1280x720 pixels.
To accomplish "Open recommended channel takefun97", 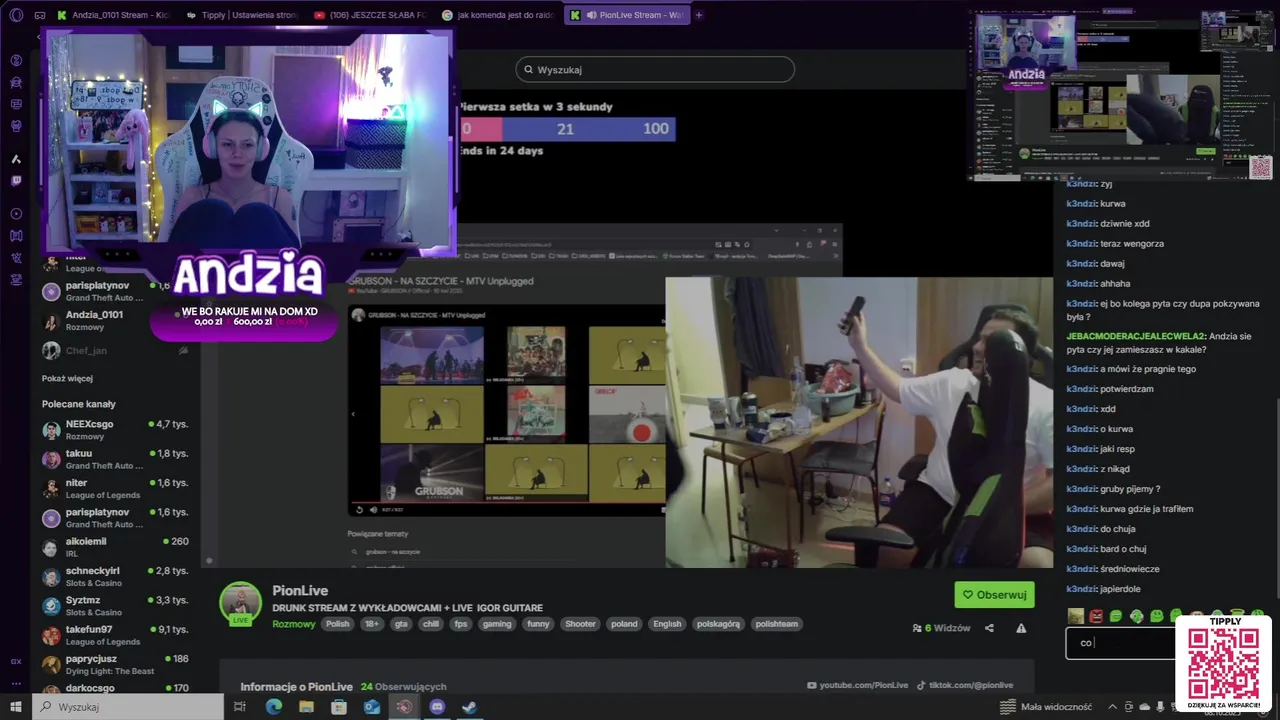I will tap(116, 635).
